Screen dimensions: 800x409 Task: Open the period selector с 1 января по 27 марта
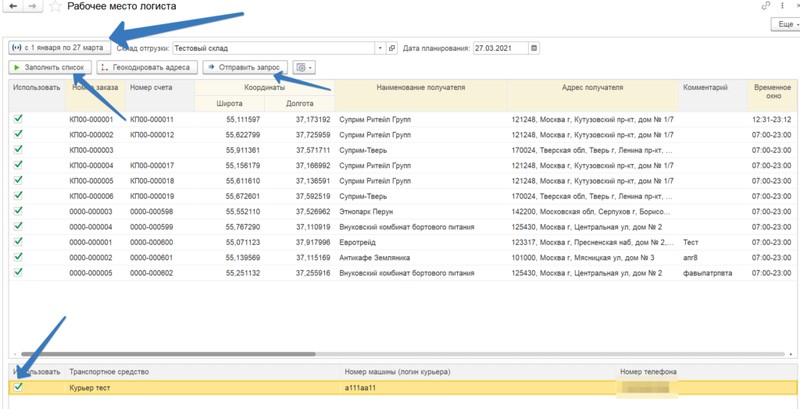(59, 48)
